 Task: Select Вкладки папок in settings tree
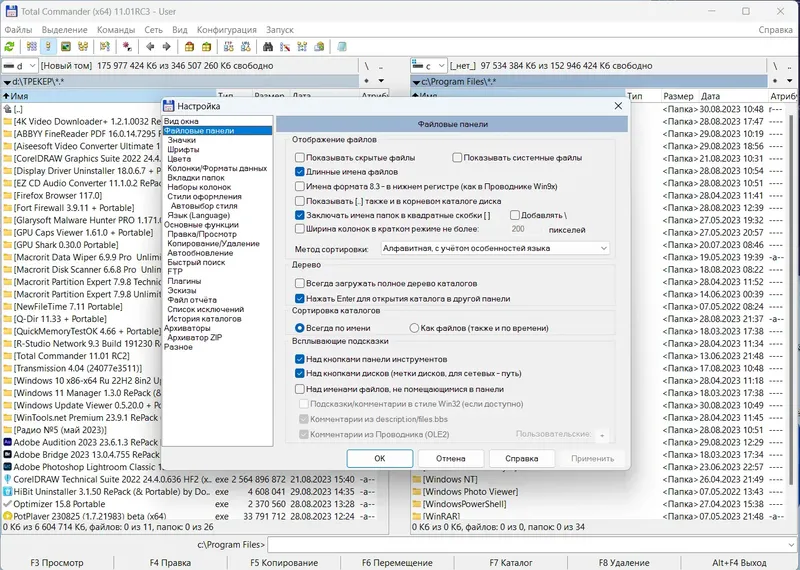tap(196, 178)
